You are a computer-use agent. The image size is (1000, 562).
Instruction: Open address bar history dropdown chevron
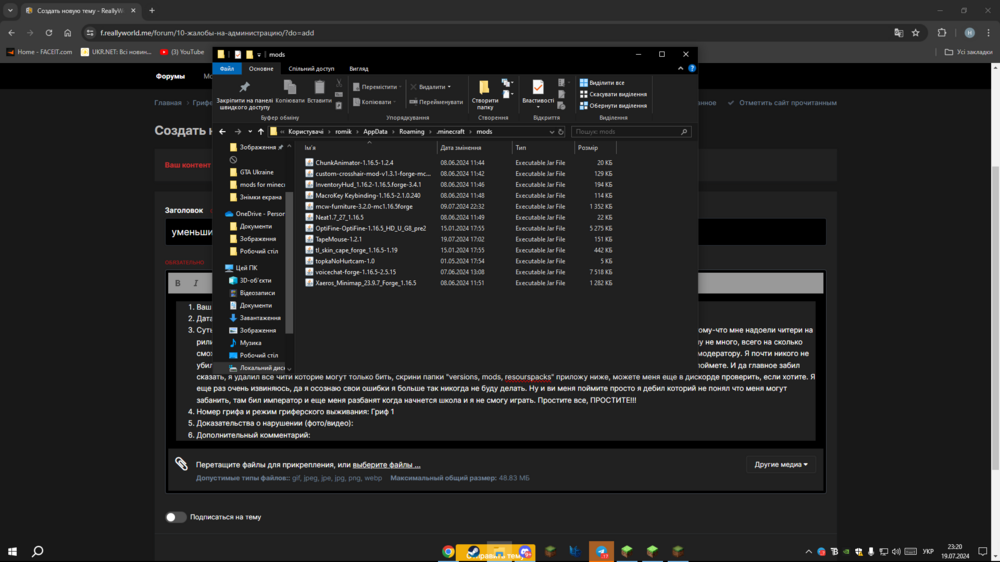(552, 132)
